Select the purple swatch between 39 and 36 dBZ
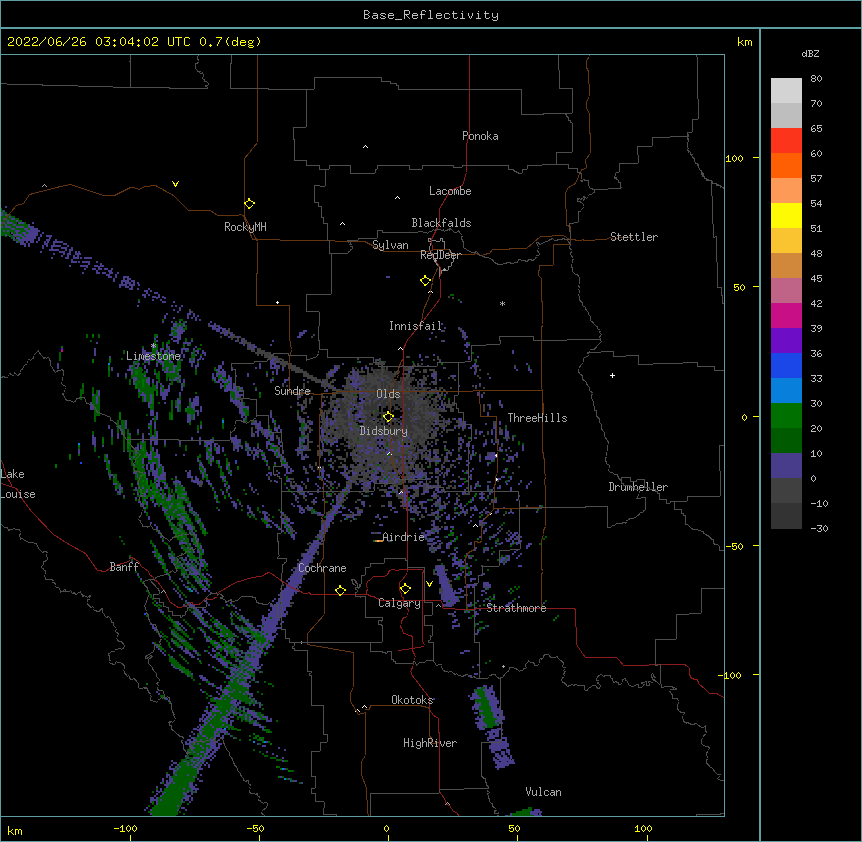Screen dimensions: 862x842 (x=786, y=341)
